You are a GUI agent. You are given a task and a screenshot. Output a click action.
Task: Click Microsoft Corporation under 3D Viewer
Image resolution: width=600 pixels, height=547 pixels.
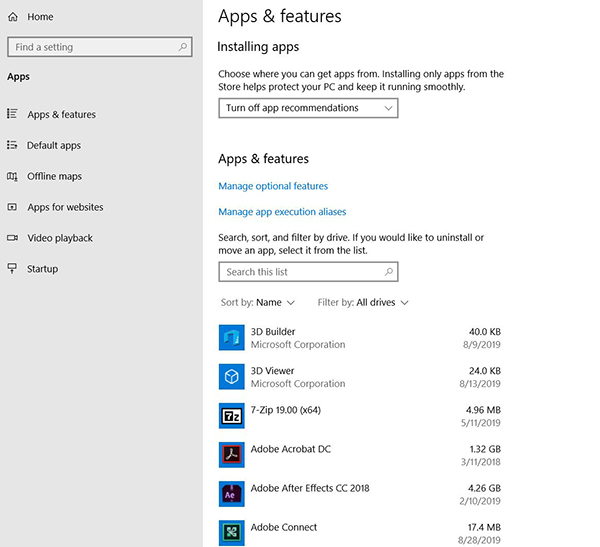pyautogui.click(x=298, y=384)
